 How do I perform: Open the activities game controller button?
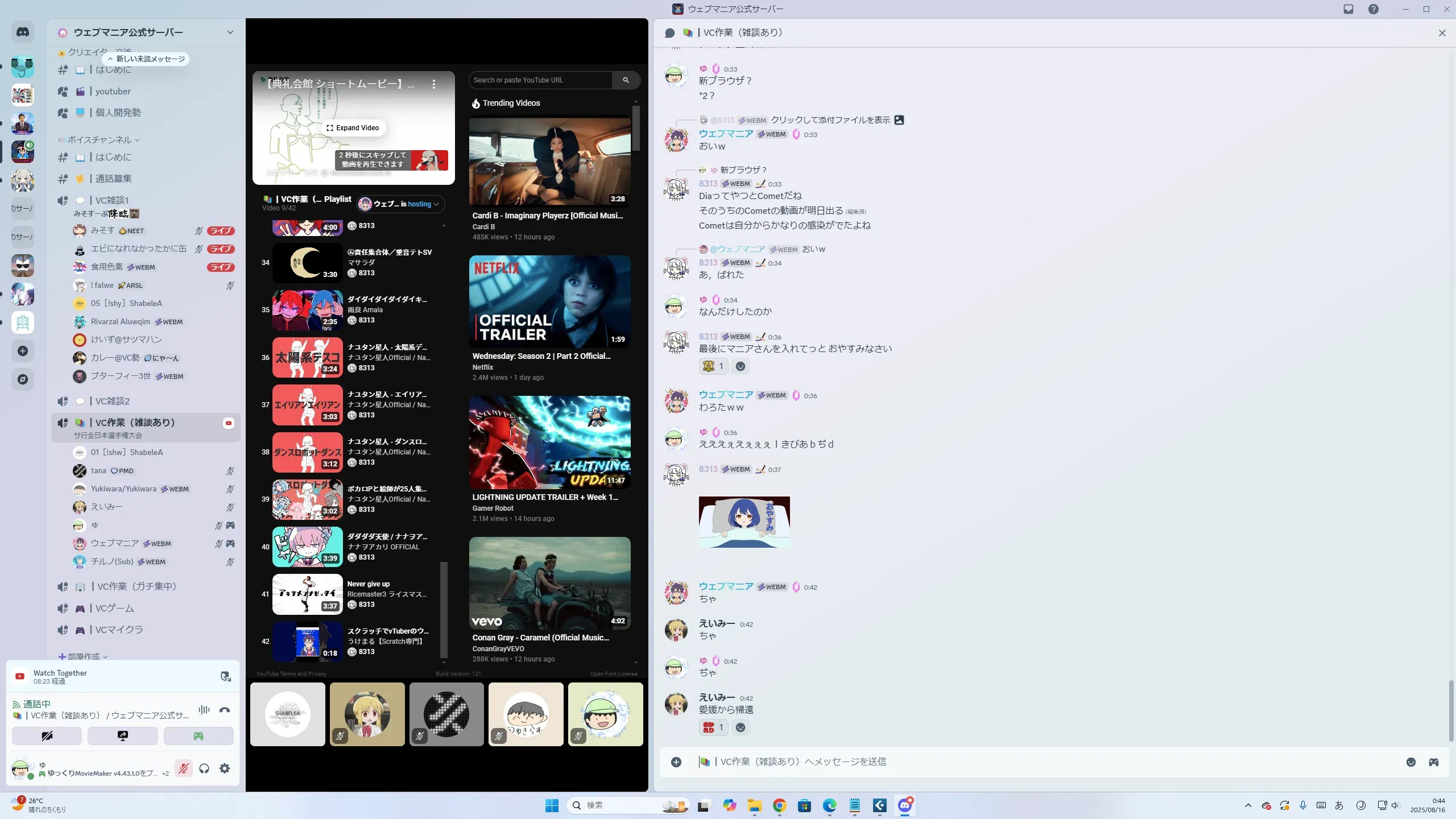[198, 736]
